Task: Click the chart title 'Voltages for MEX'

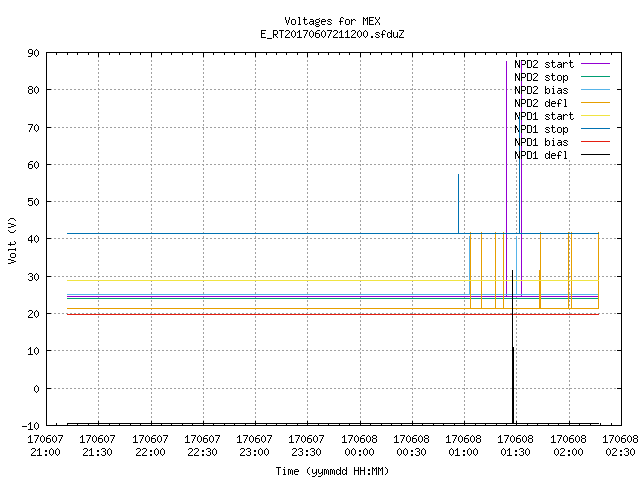Action: [x=332, y=21]
